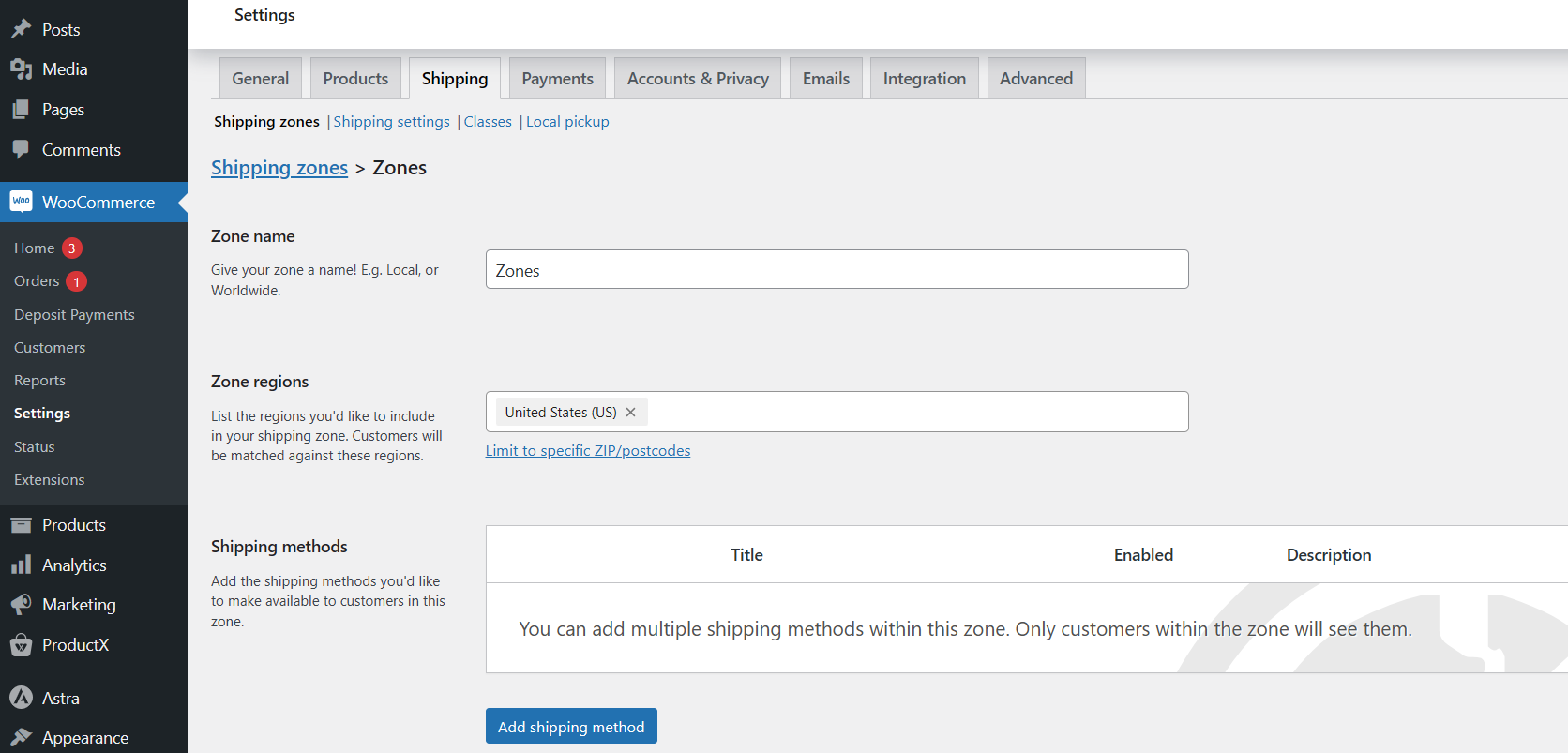Go back via Shipping zones breadcrumb

pyautogui.click(x=279, y=168)
